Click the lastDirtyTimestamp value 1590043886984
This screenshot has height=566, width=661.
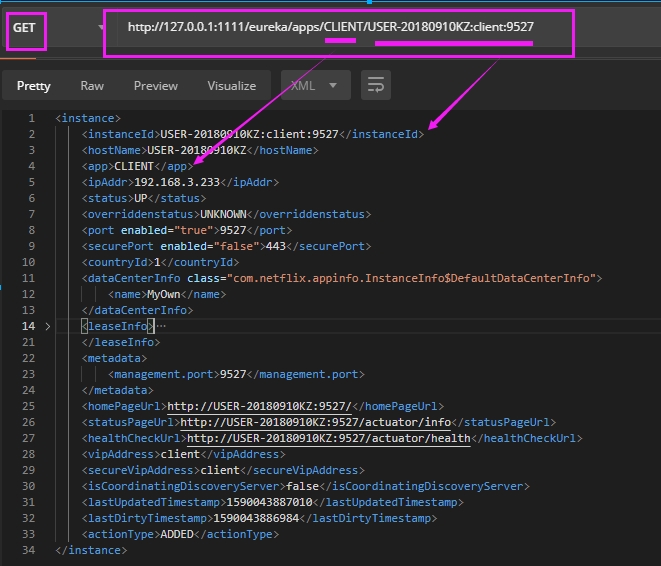256,518
